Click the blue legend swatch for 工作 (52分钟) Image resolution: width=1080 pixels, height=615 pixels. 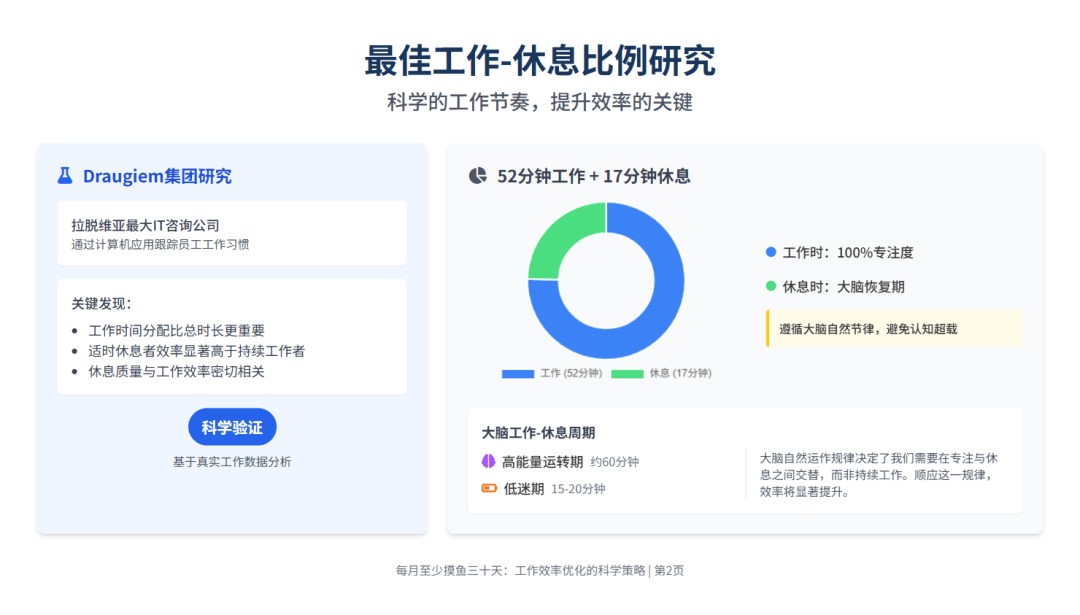[518, 373]
